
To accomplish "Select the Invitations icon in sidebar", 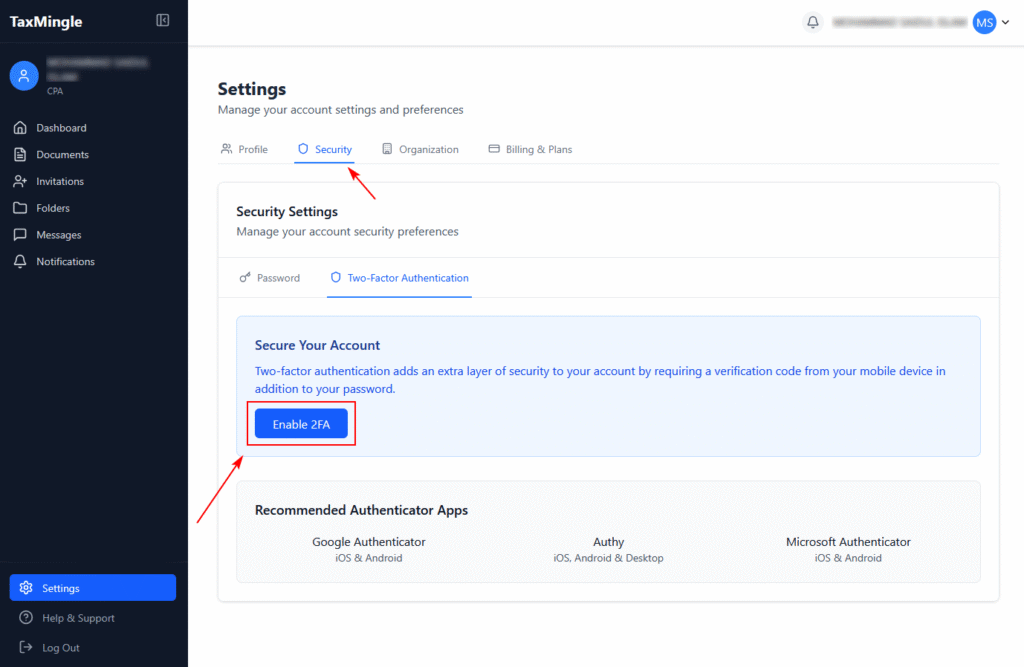I will [x=19, y=181].
